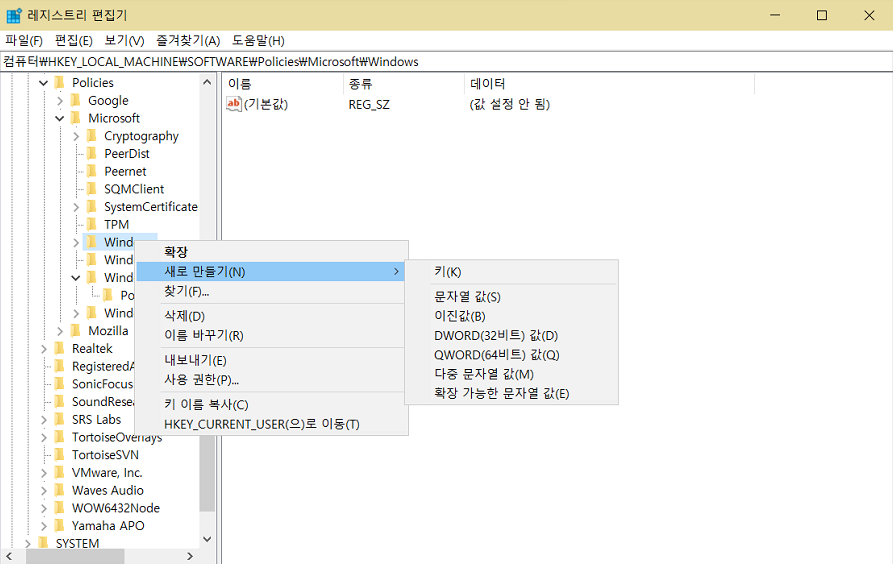Select the (값 설정 안 됨) data cell
This screenshot has width=893, height=564.
coord(510,104)
